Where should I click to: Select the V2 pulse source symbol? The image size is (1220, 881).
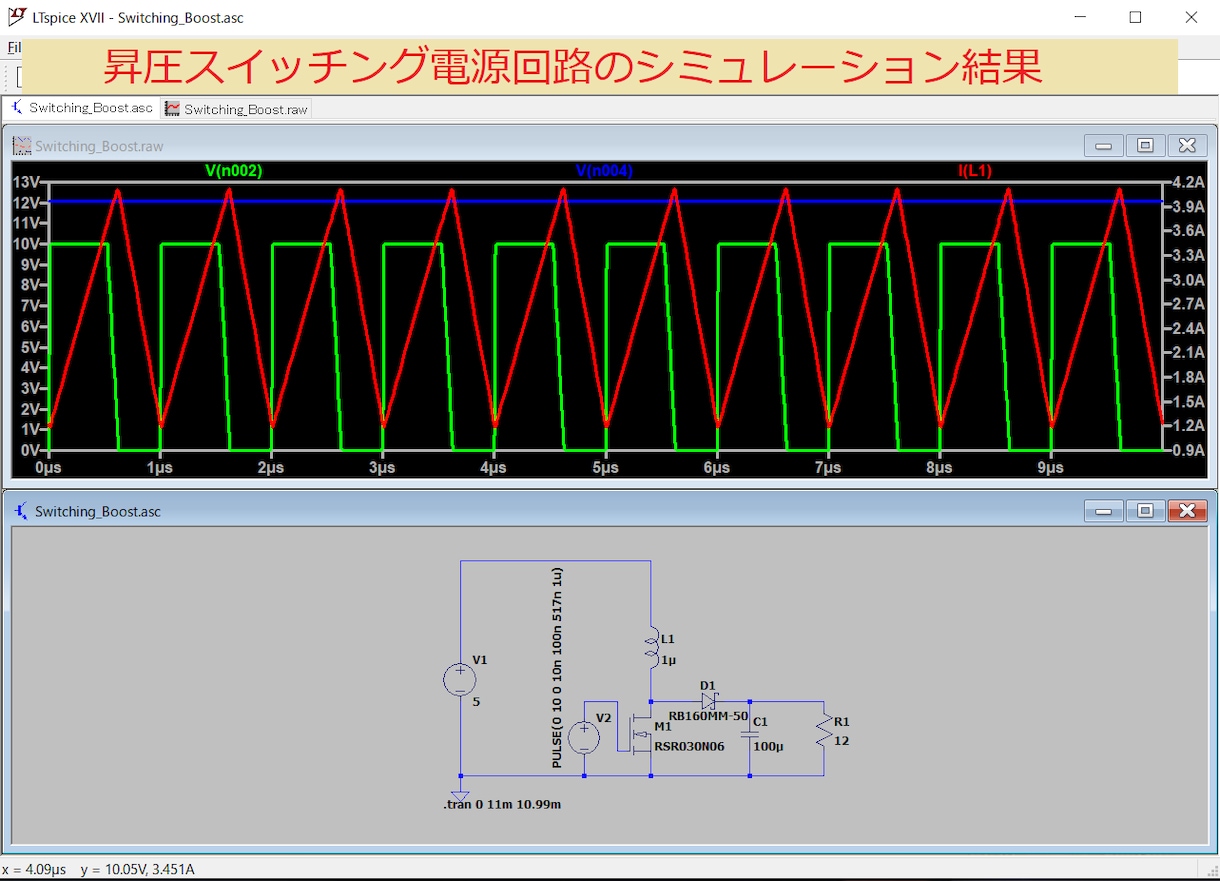(584, 738)
